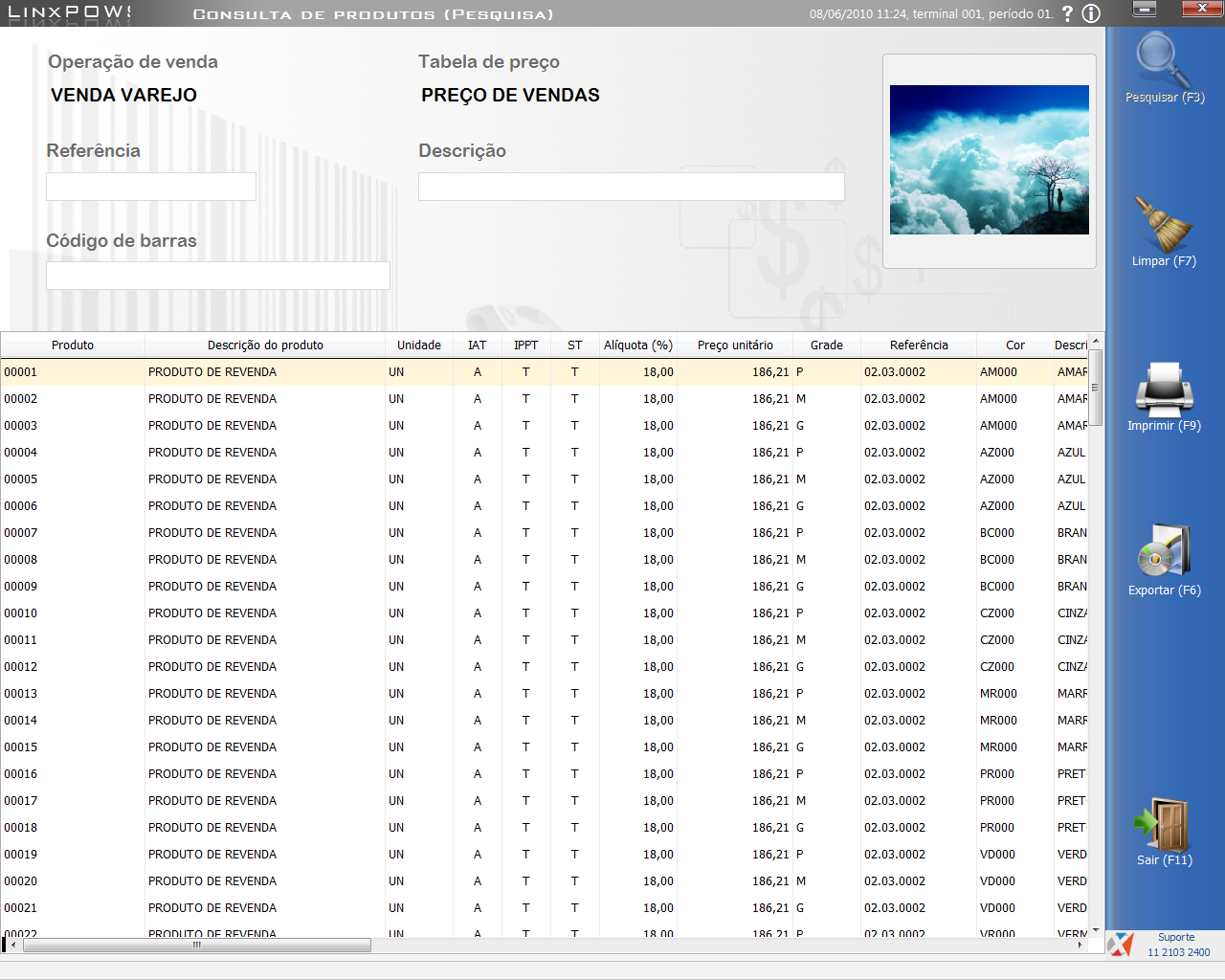
Task: Focus the Código de barras input field
Action: pyautogui.click(x=218, y=276)
